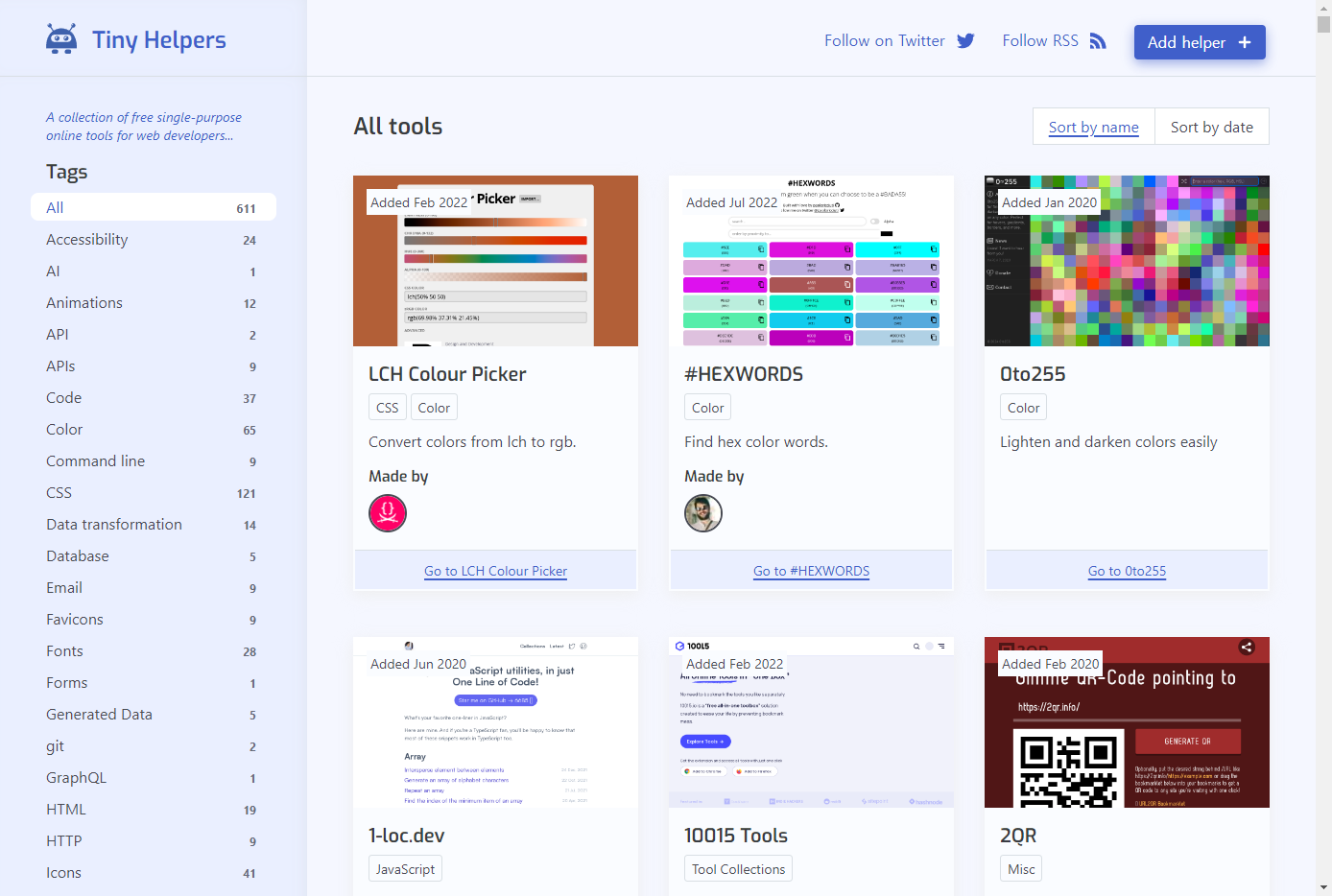Image resolution: width=1332 pixels, height=896 pixels.
Task: Follow the Go to LCH Colour Picker link
Action: (495, 571)
